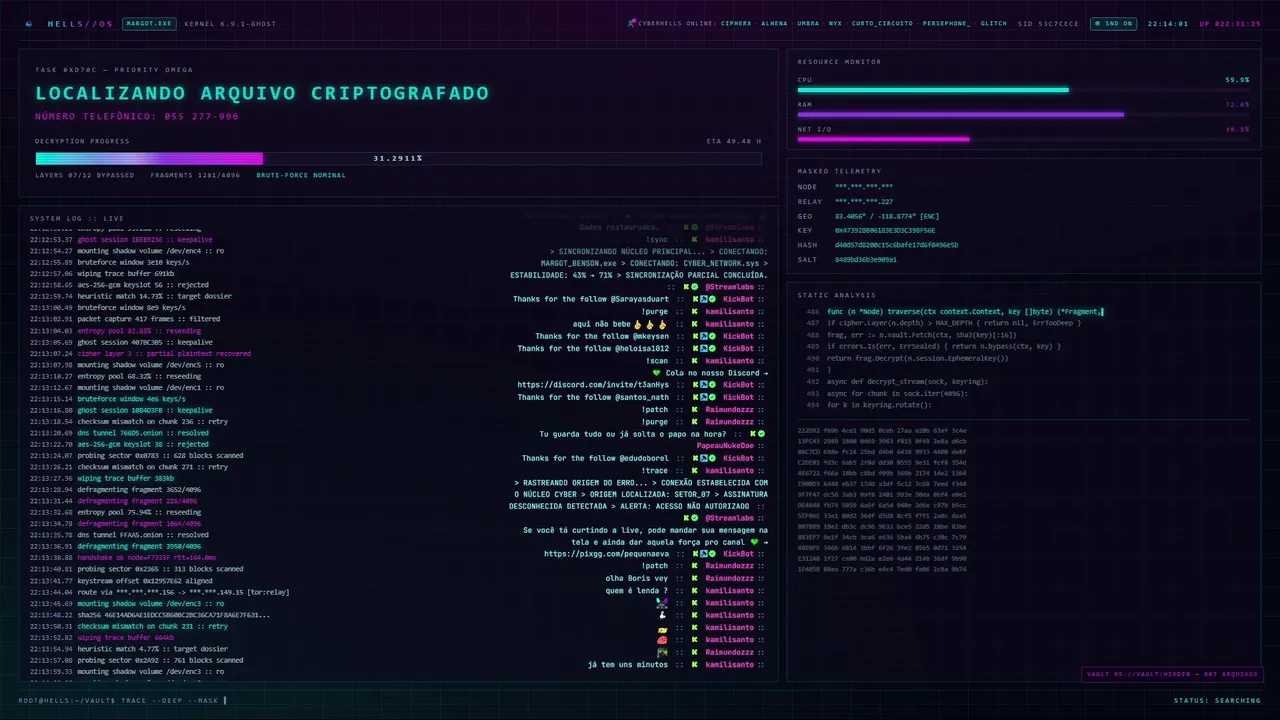Click the RAM usage bar

[1023, 114]
